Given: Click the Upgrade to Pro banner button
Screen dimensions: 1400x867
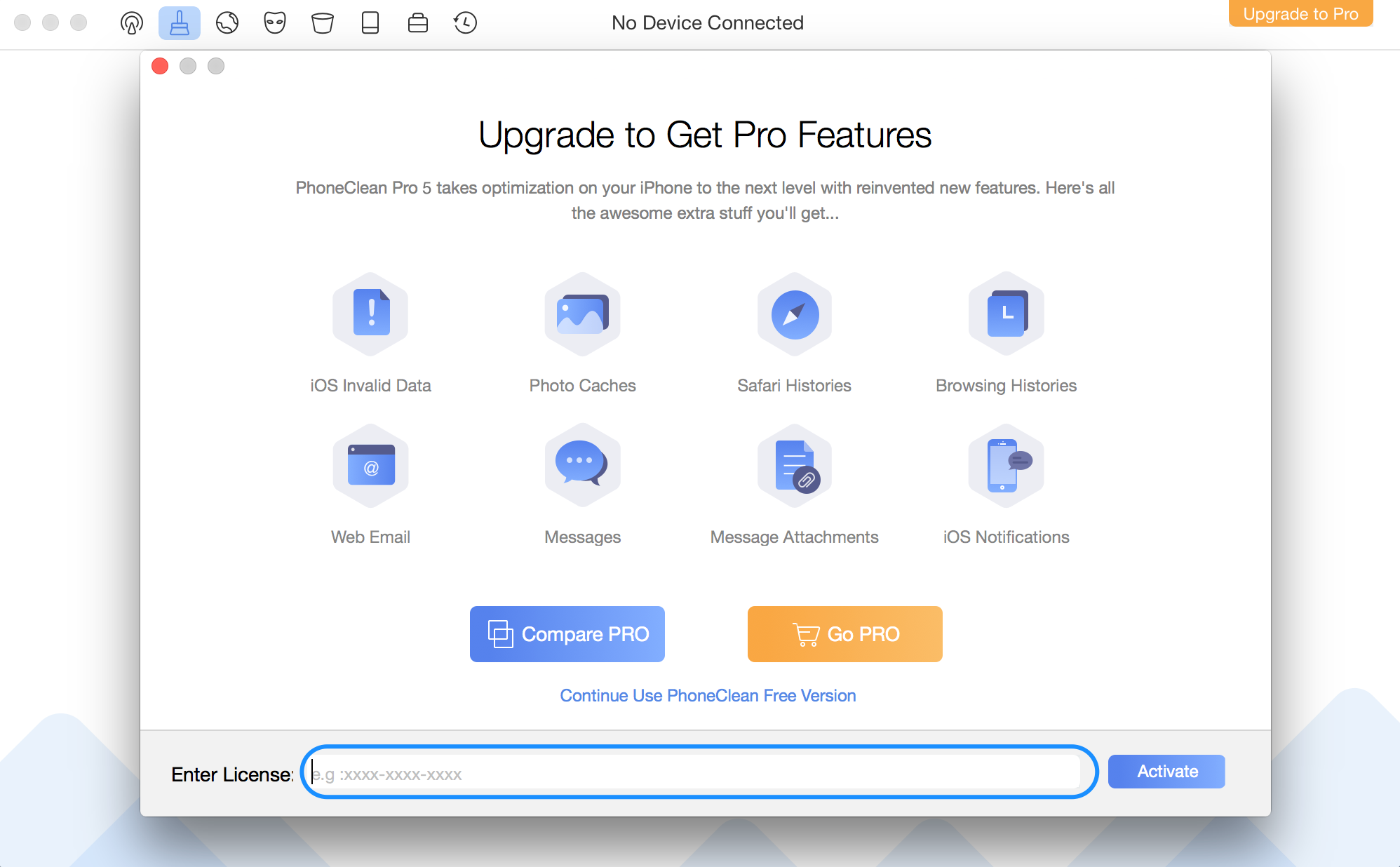Looking at the screenshot, I should [1300, 14].
